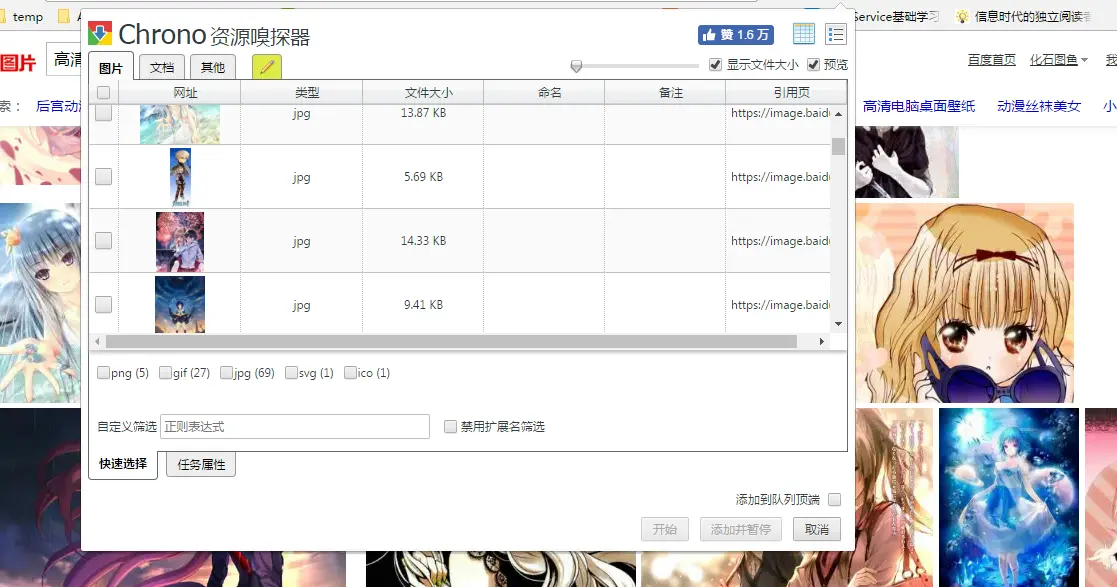The width and height of the screenshot is (1117, 587).
Task: Open 信息时代的独立阅读 bookmark
Action: (1024, 16)
